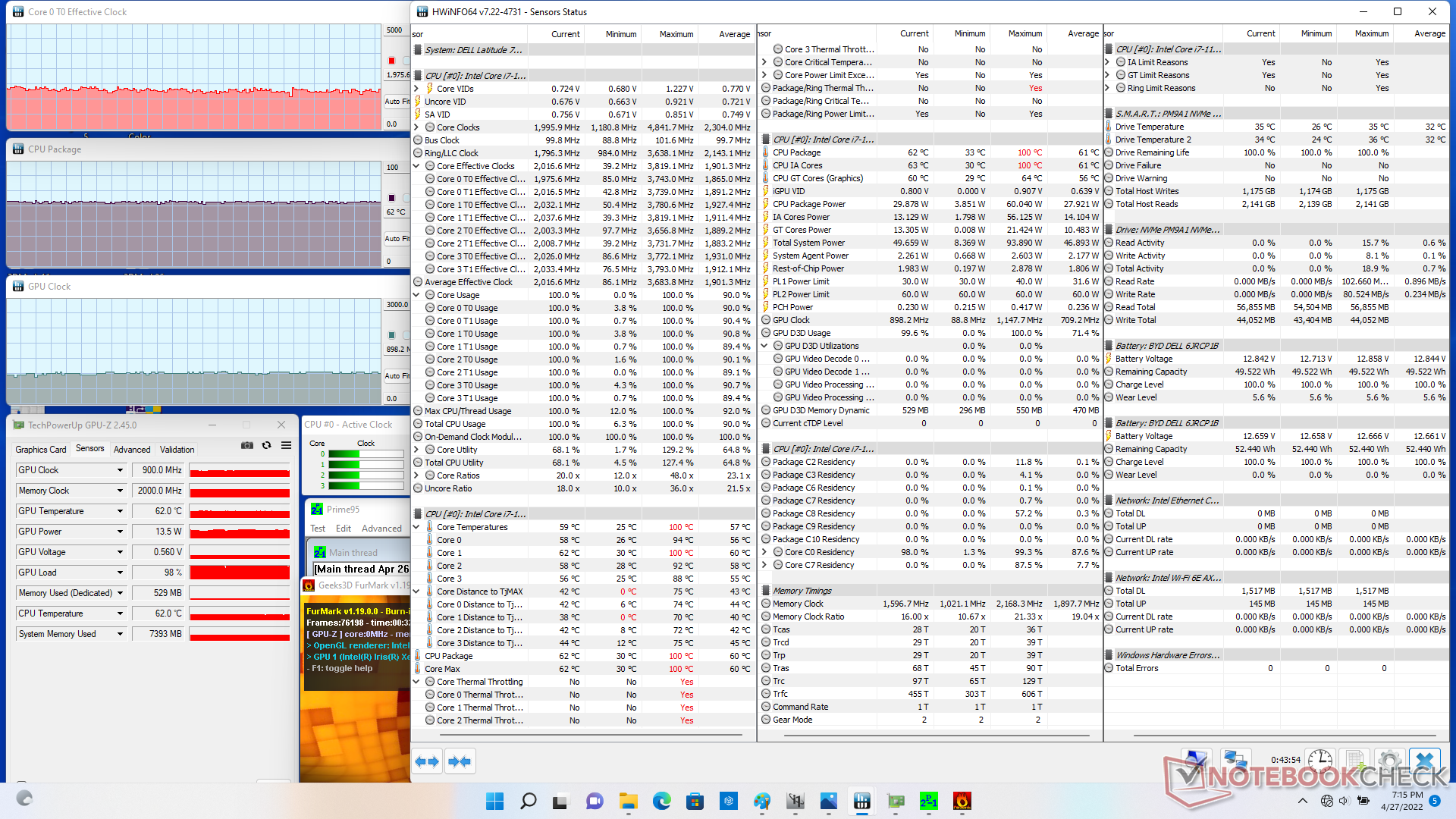Screen dimensions: 1456x819
Task: Switch to Validation tab in GPU-Z
Action: coord(177,449)
